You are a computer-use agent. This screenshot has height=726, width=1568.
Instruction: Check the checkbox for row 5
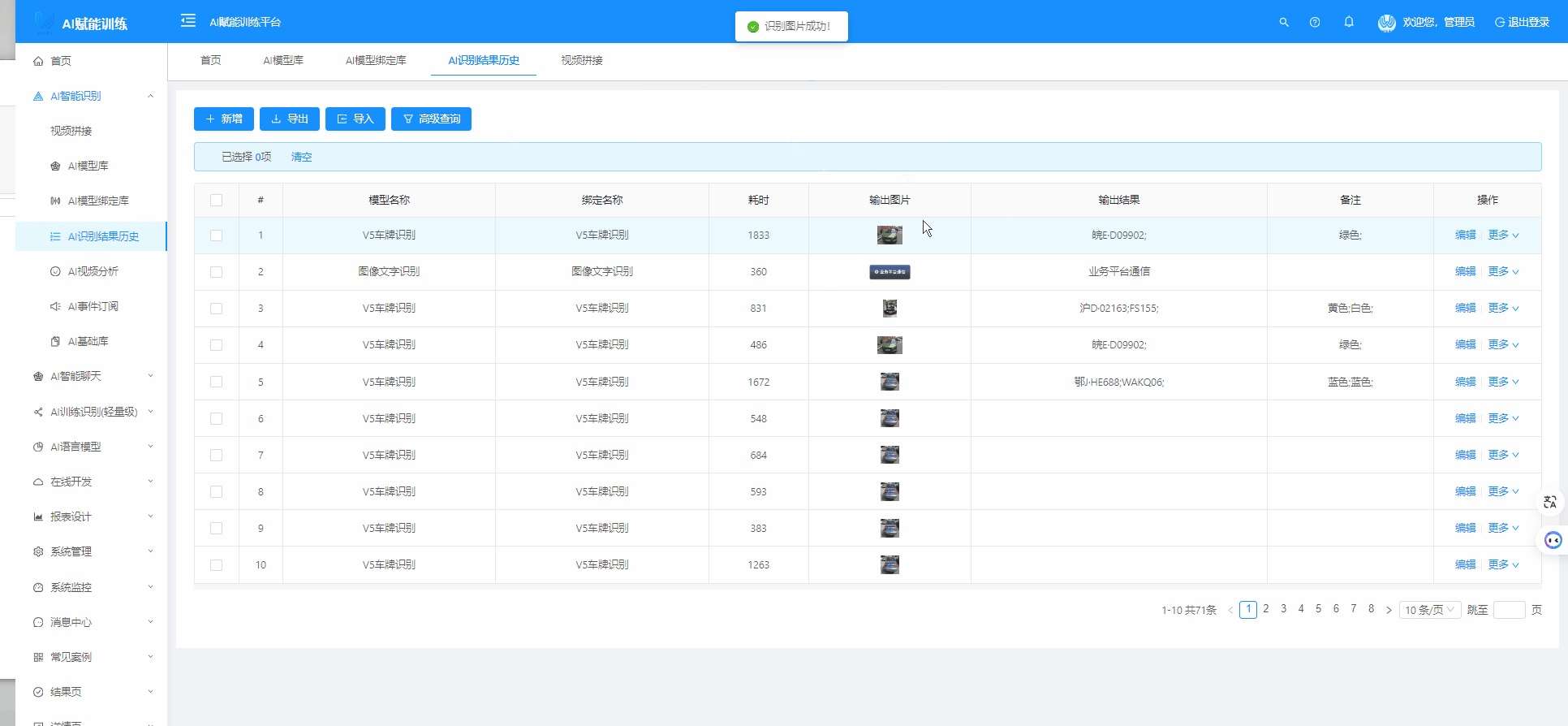[x=216, y=382]
